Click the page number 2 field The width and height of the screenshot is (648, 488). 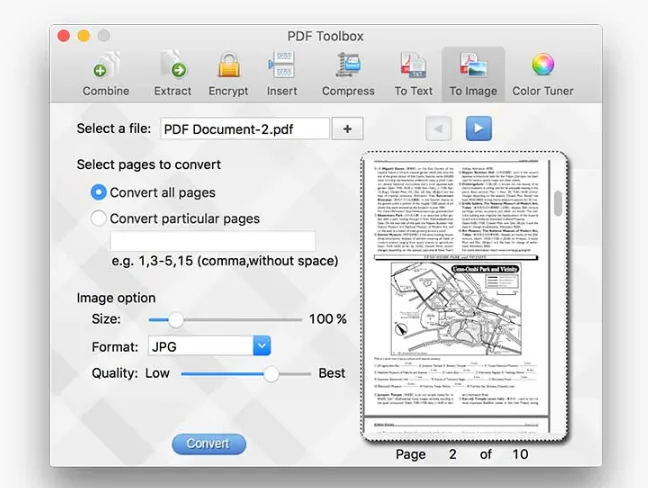(x=453, y=454)
